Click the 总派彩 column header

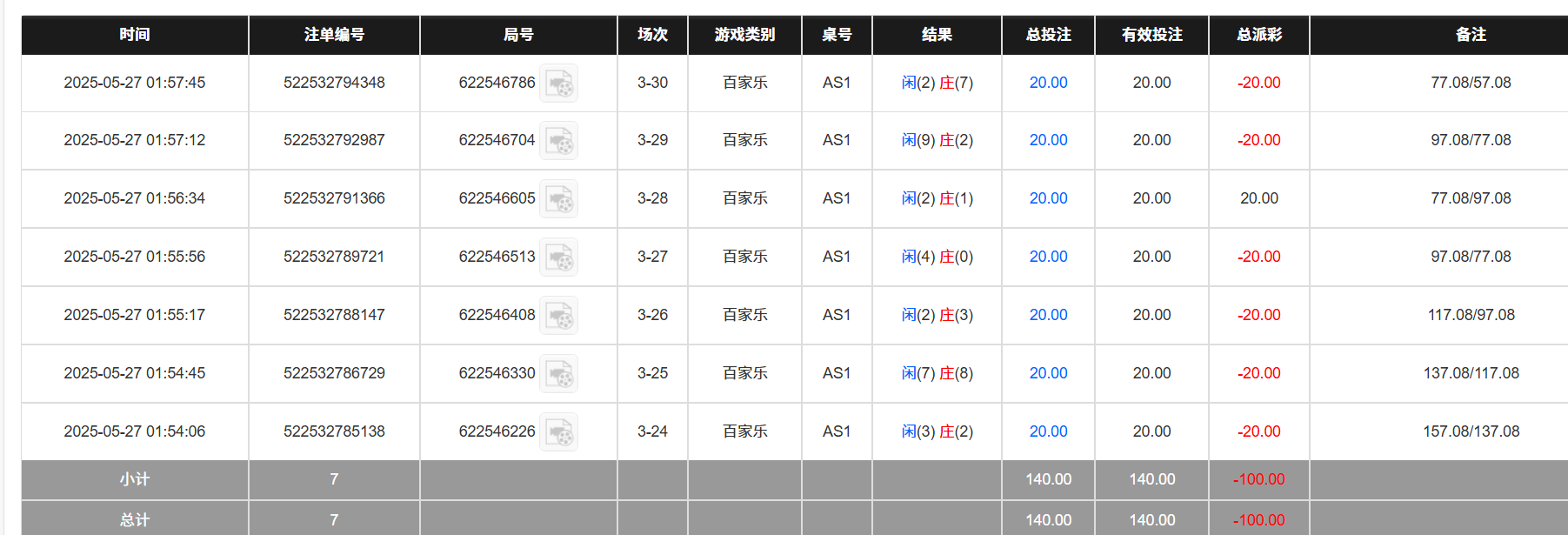pyautogui.click(x=1258, y=35)
